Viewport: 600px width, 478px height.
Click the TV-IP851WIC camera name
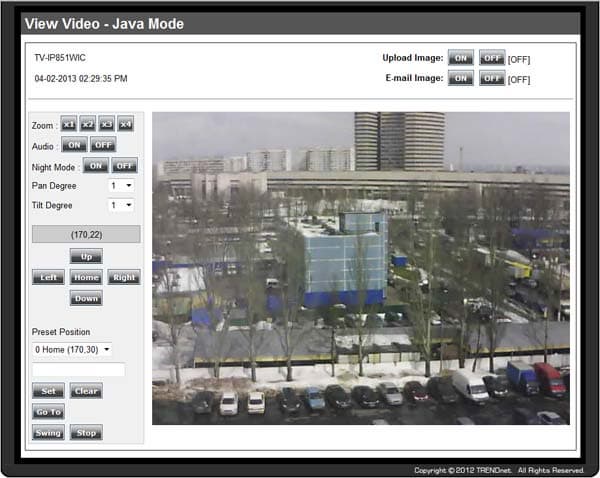click(60, 58)
